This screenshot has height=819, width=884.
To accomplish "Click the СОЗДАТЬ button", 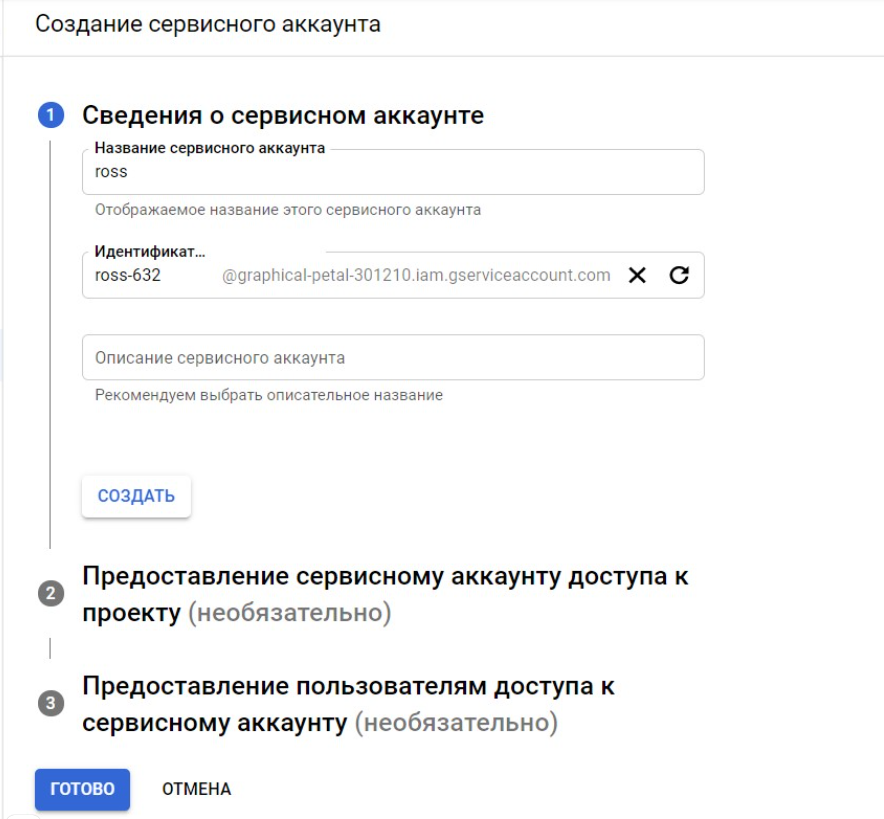I will pyautogui.click(x=136, y=496).
